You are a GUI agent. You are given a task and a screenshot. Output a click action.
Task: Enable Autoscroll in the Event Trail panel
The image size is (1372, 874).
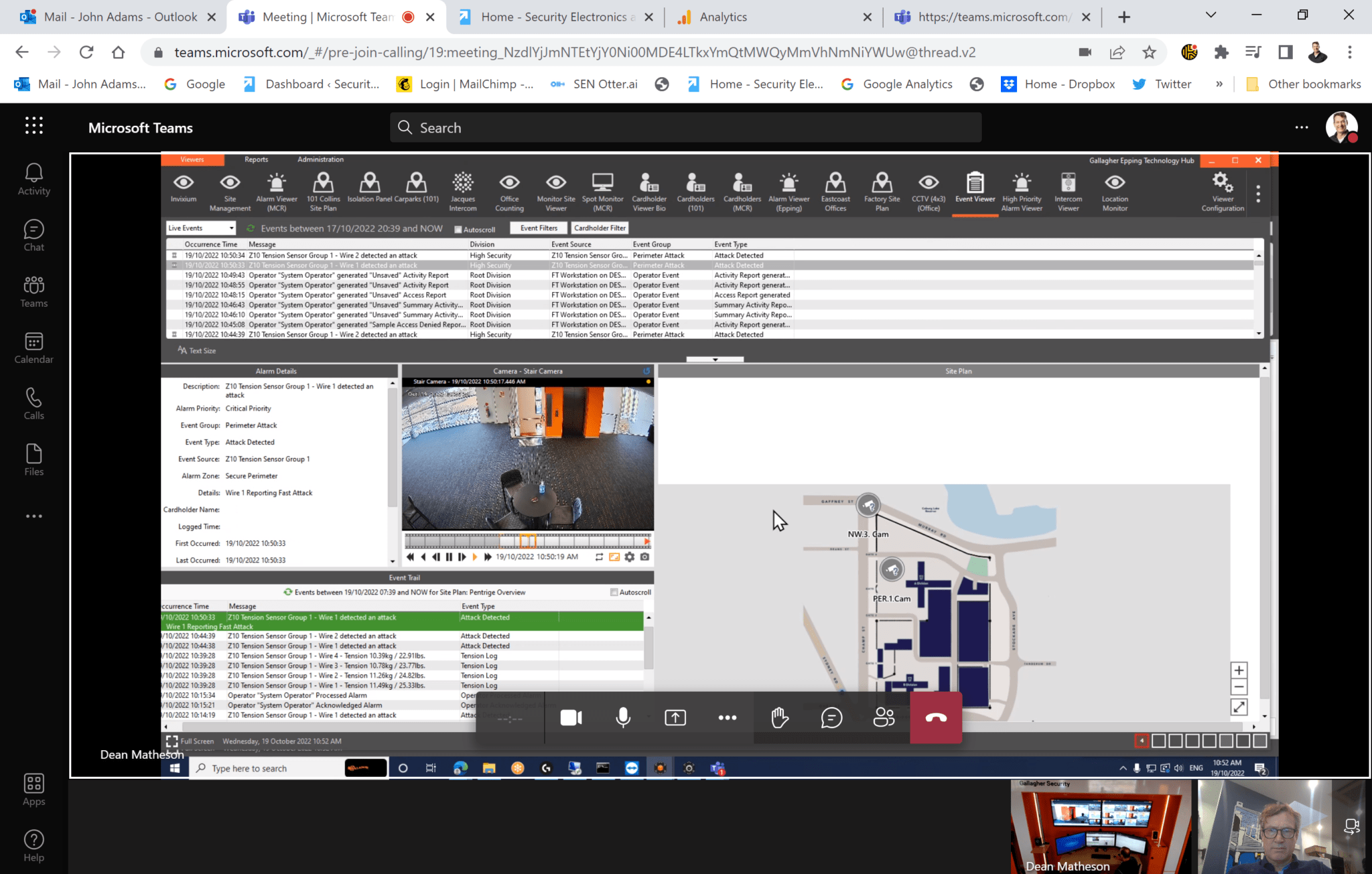point(614,592)
